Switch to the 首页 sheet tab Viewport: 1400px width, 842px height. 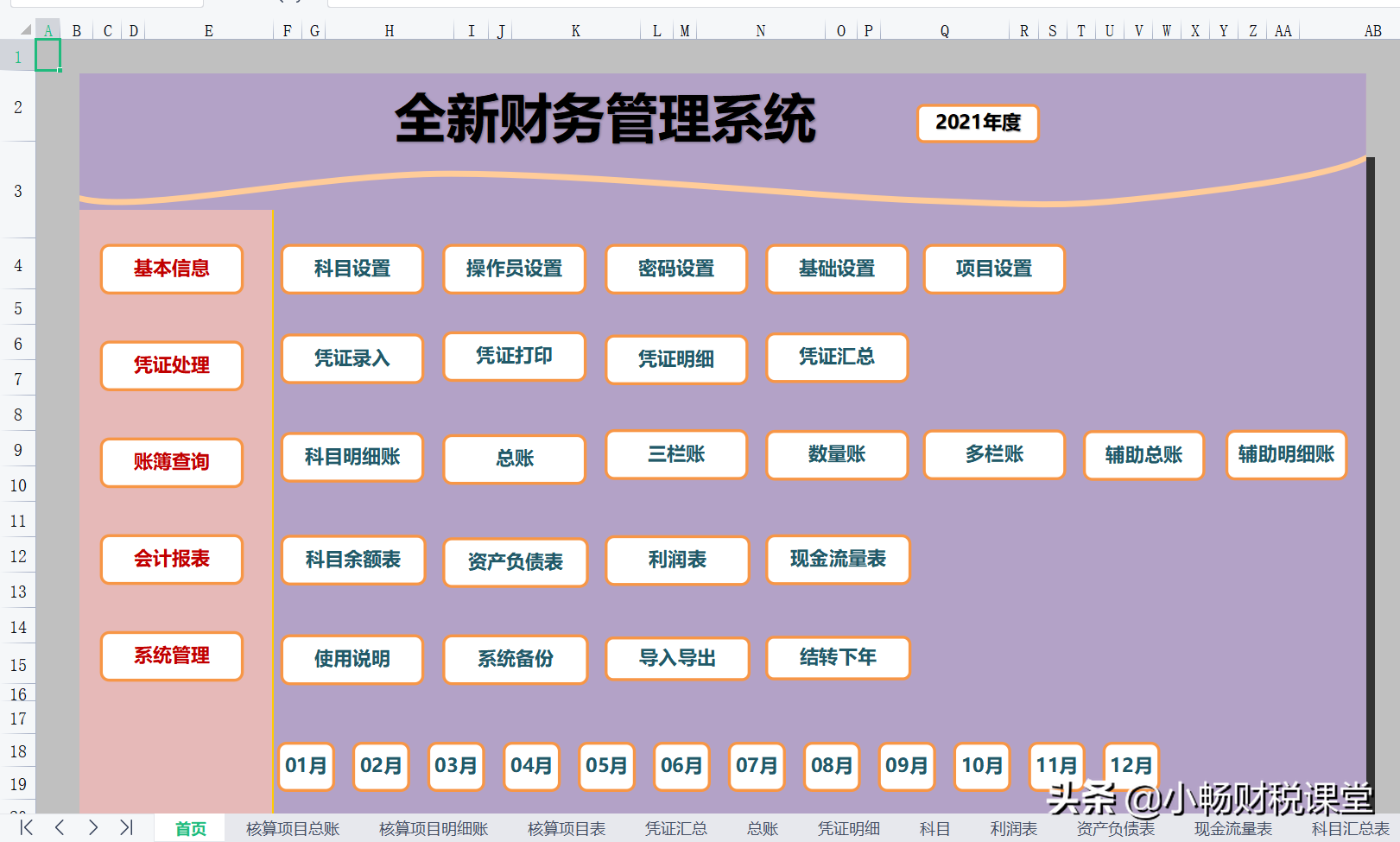coord(190,828)
